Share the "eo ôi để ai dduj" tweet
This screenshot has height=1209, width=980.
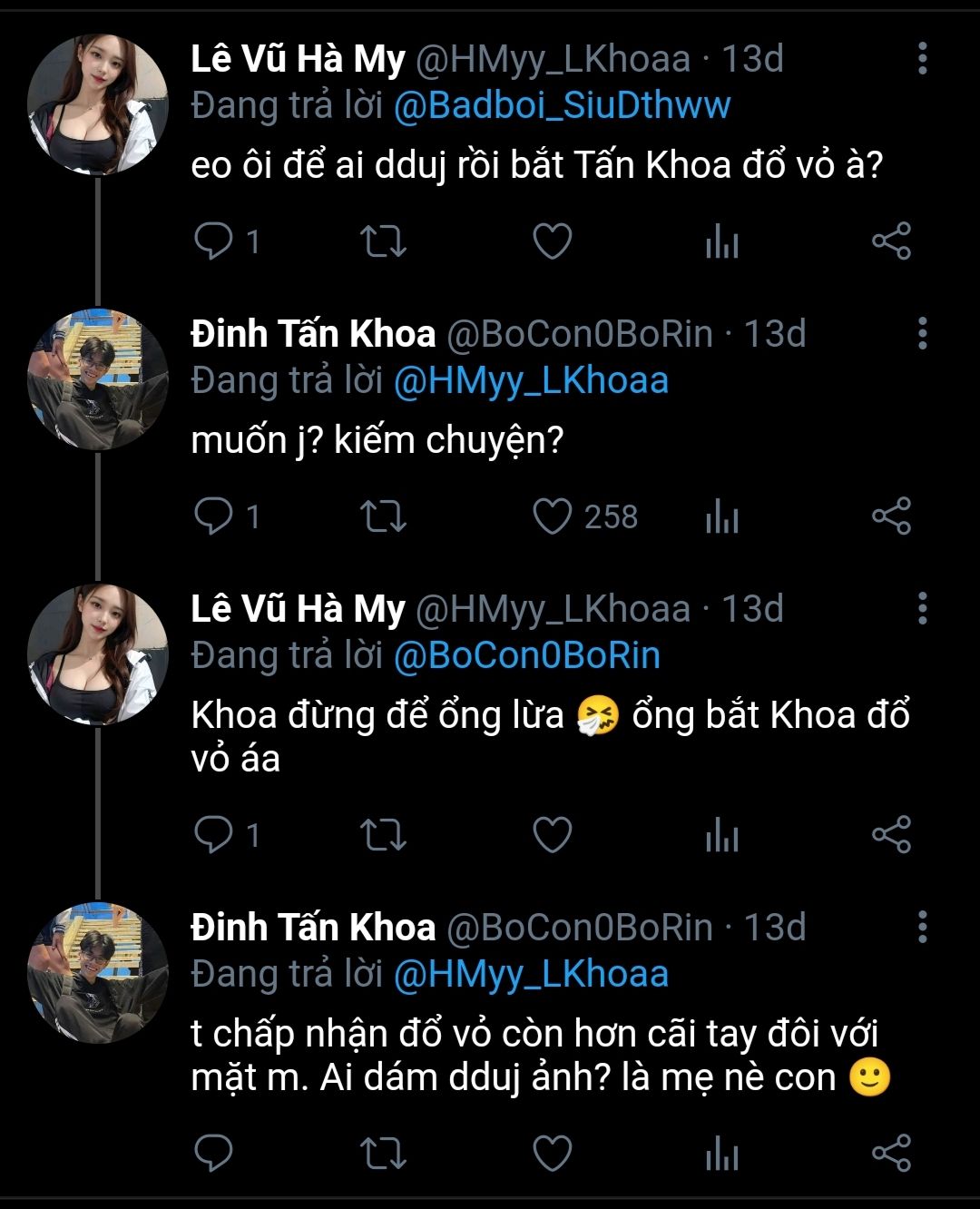891,241
